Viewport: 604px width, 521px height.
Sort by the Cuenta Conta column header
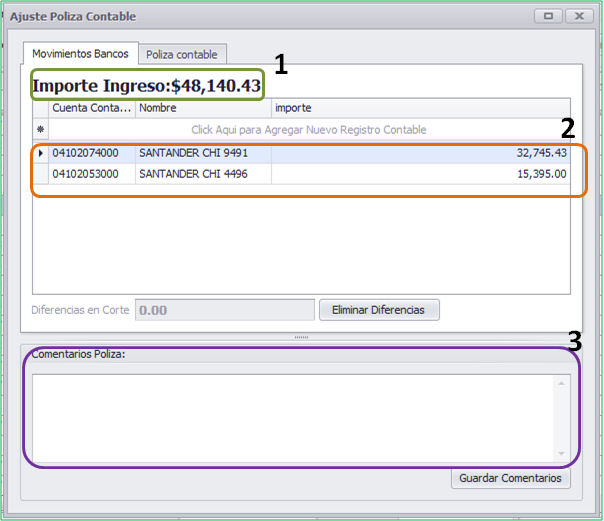point(92,108)
